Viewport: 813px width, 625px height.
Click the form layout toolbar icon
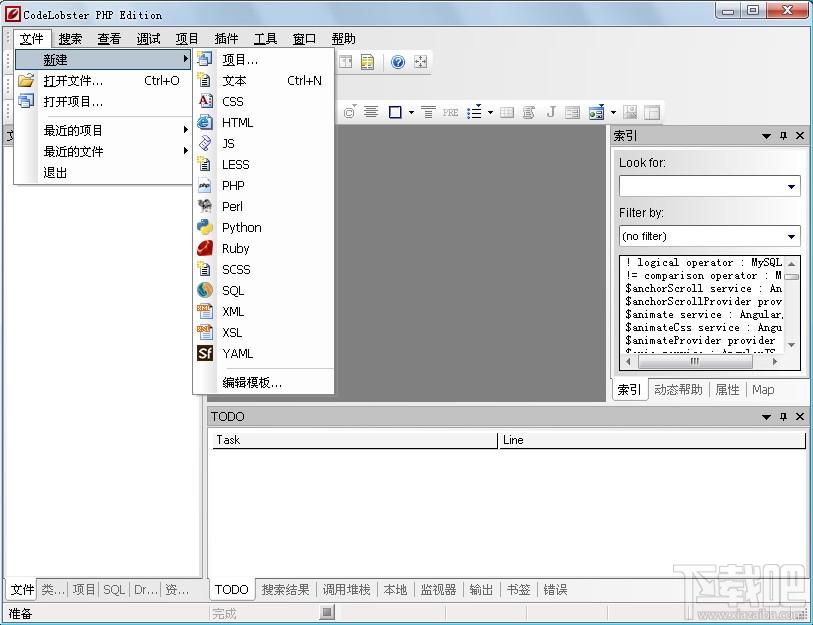click(572, 112)
